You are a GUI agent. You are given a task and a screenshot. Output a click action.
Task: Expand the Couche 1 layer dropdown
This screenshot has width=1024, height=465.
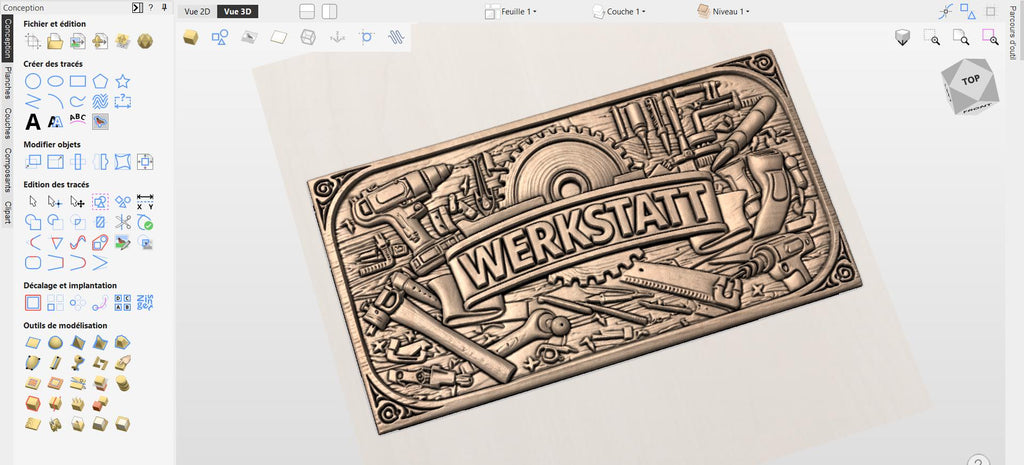[x=619, y=12]
